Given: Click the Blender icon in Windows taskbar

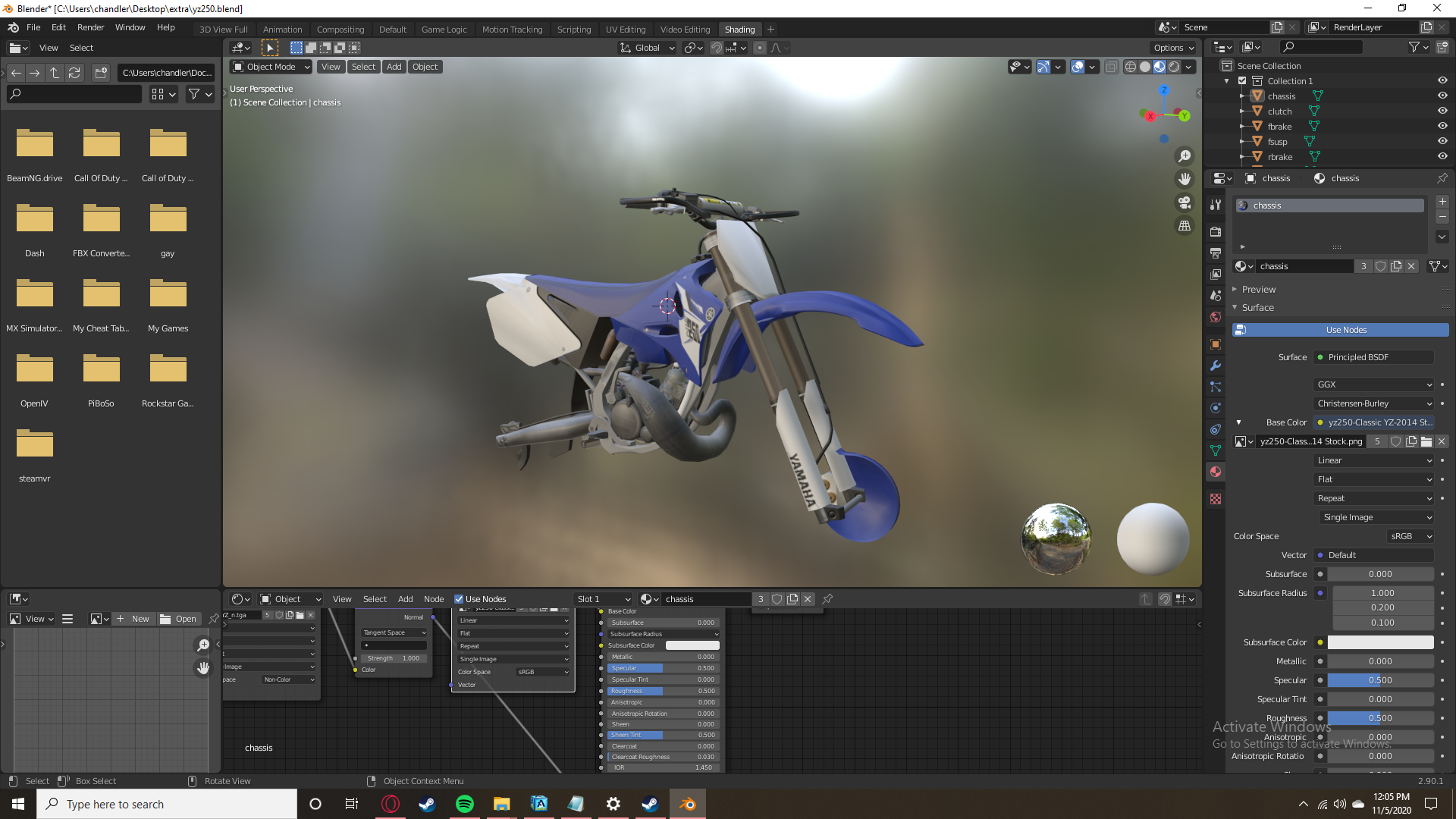Looking at the screenshot, I should tap(687, 804).
